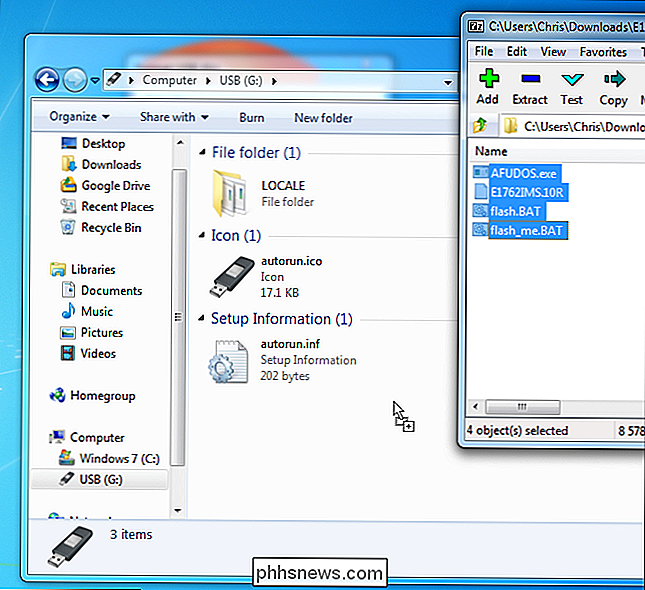Open 7-Zip Favorites menu
The image size is (645, 590).
coord(603,52)
